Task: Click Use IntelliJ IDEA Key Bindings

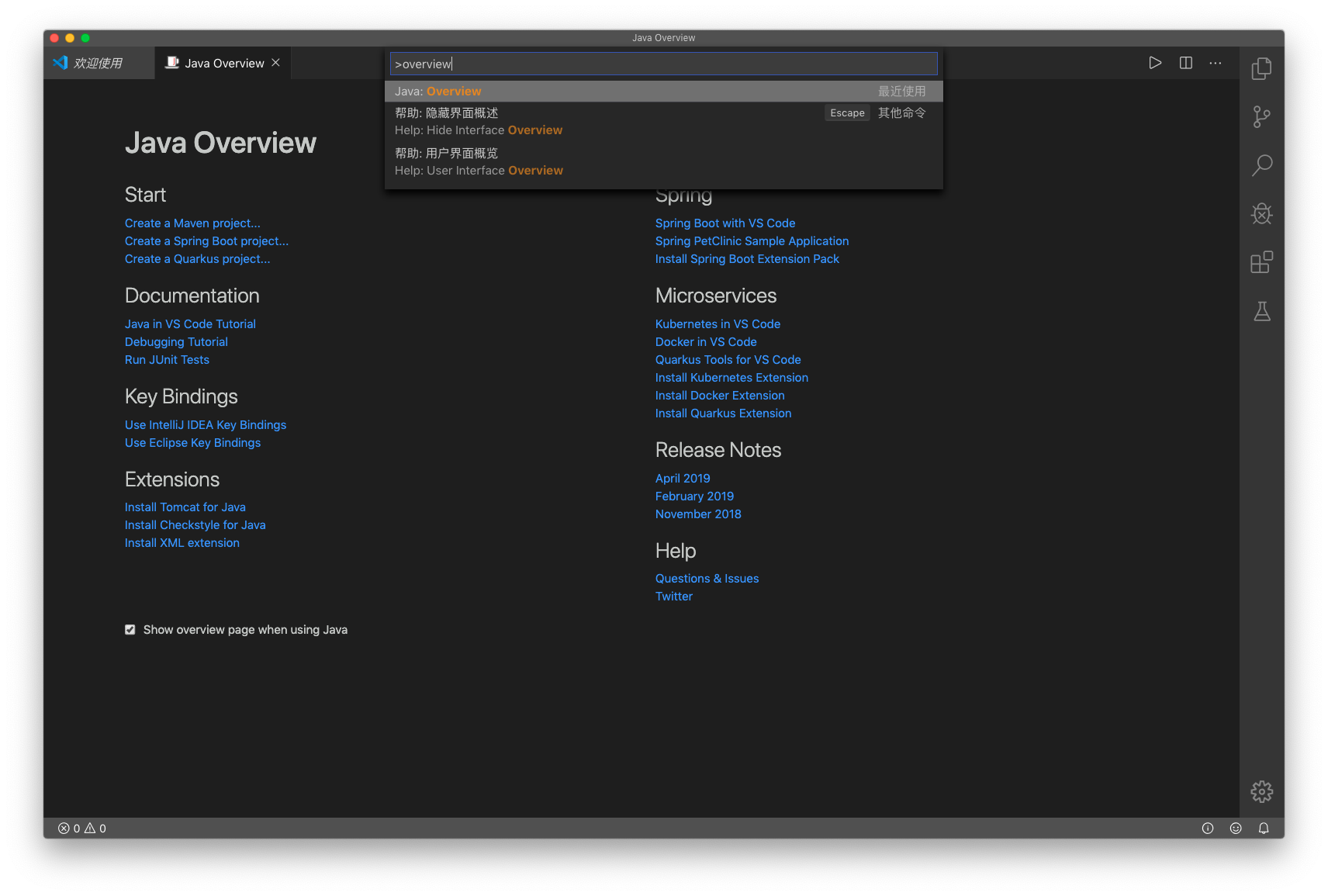Action: pyautogui.click(x=206, y=425)
